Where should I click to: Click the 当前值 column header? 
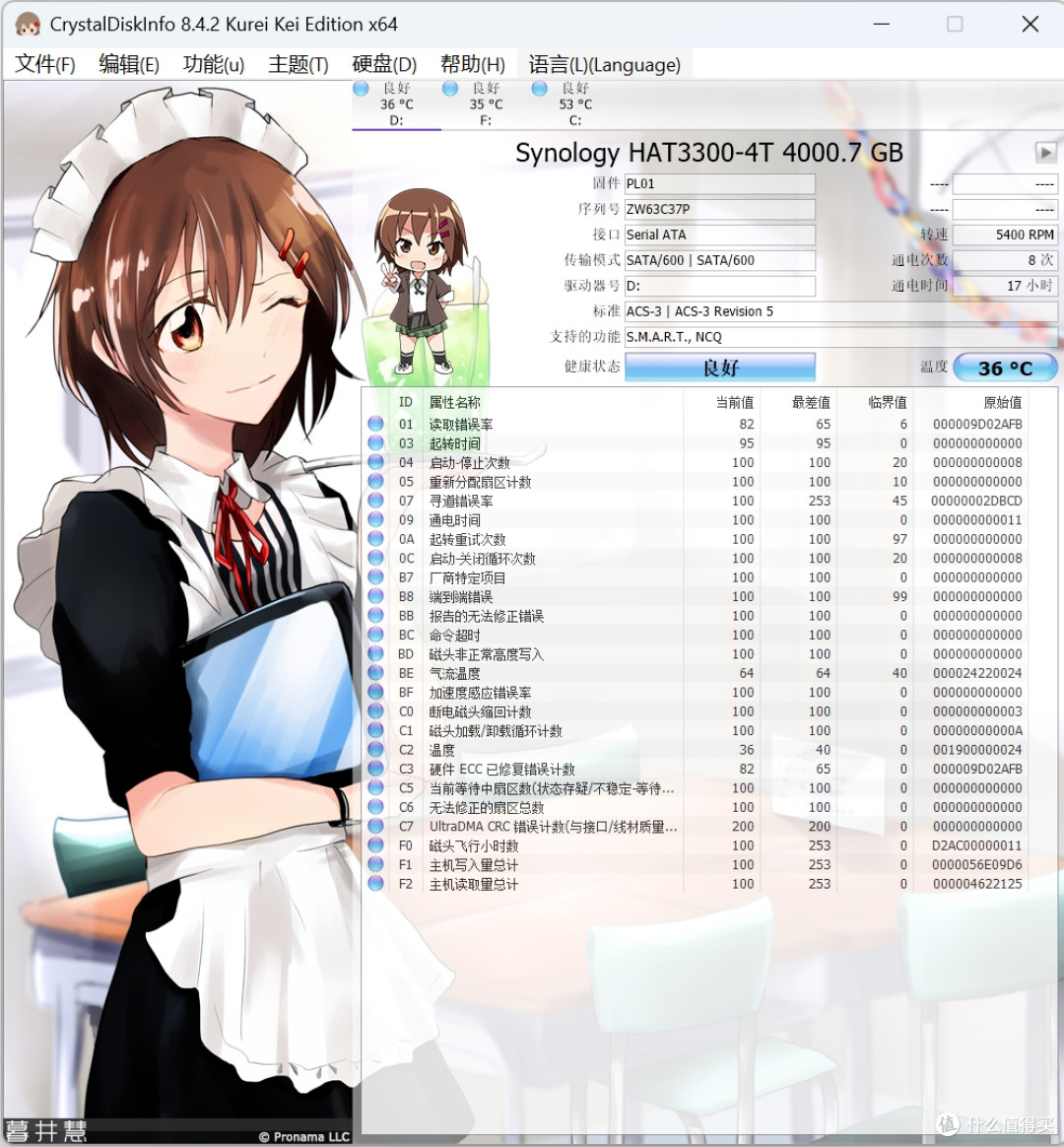734,402
